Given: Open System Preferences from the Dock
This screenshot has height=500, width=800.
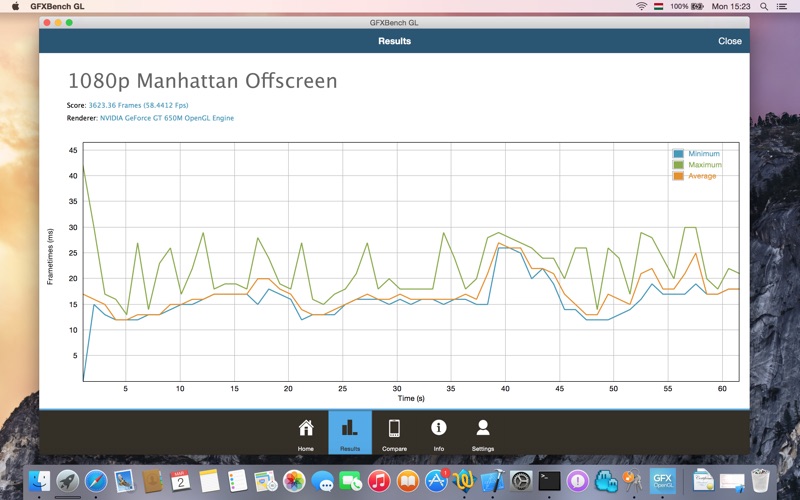Looking at the screenshot, I should [521, 481].
